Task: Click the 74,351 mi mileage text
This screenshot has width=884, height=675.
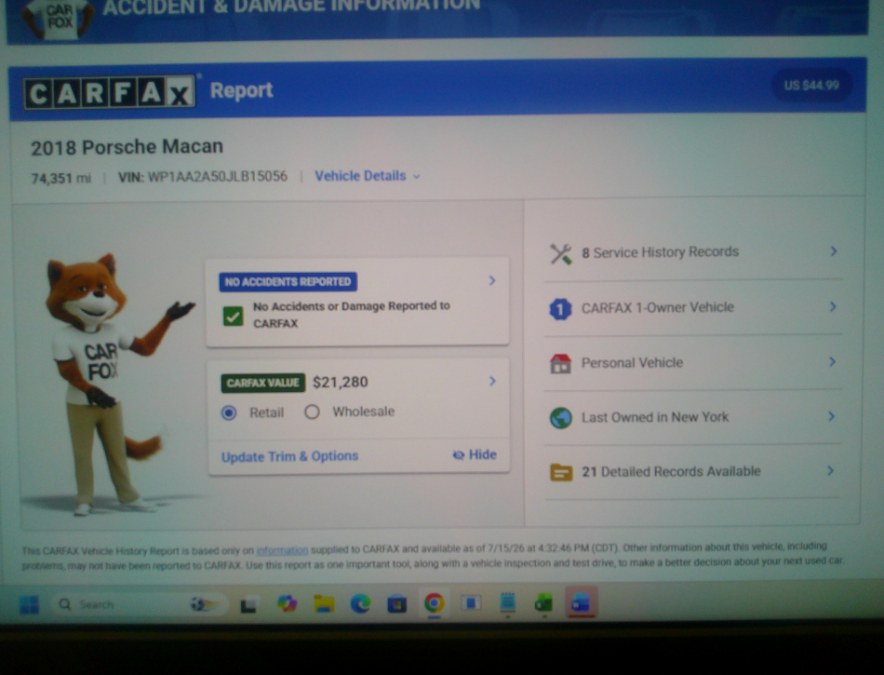Action: click(61, 179)
